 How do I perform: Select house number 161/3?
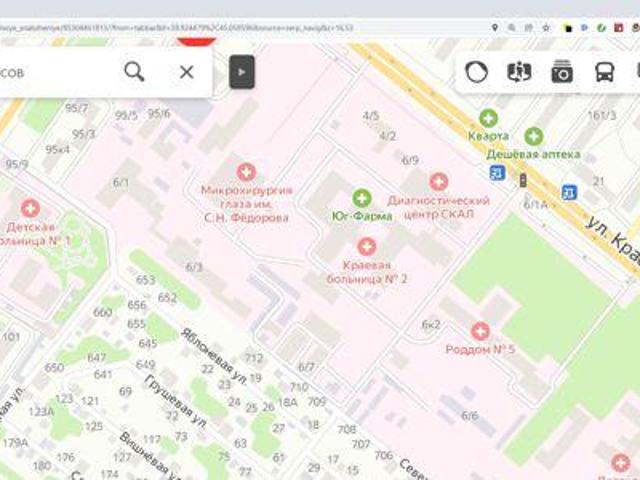(602, 116)
